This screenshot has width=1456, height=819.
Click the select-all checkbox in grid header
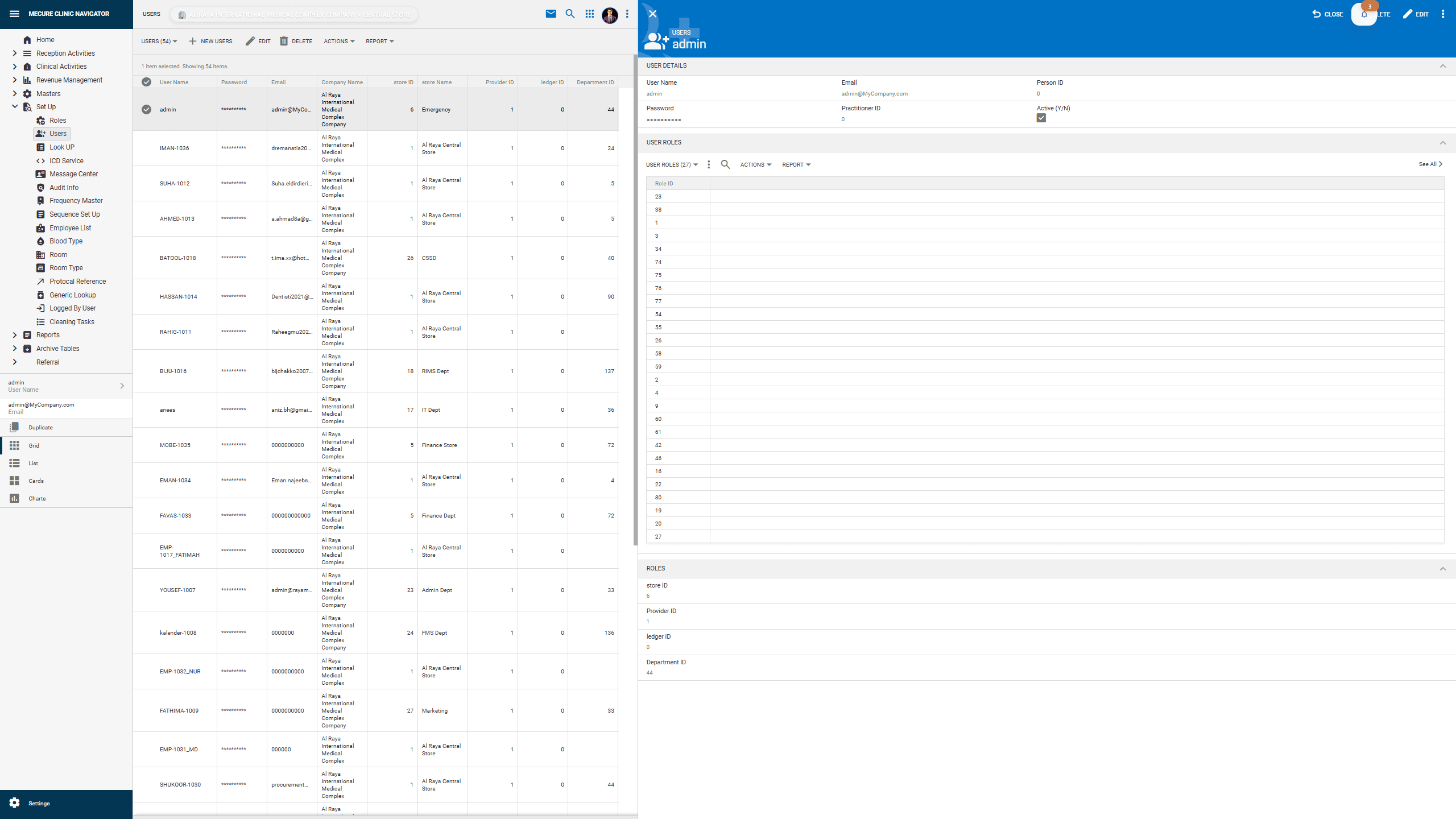146,82
